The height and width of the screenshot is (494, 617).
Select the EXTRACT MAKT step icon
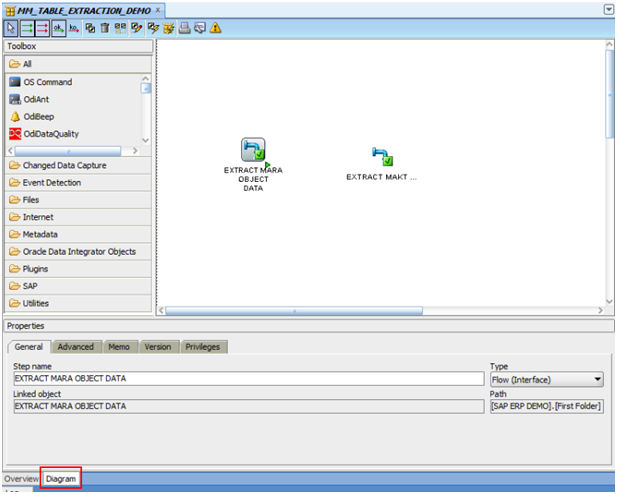coord(382,156)
